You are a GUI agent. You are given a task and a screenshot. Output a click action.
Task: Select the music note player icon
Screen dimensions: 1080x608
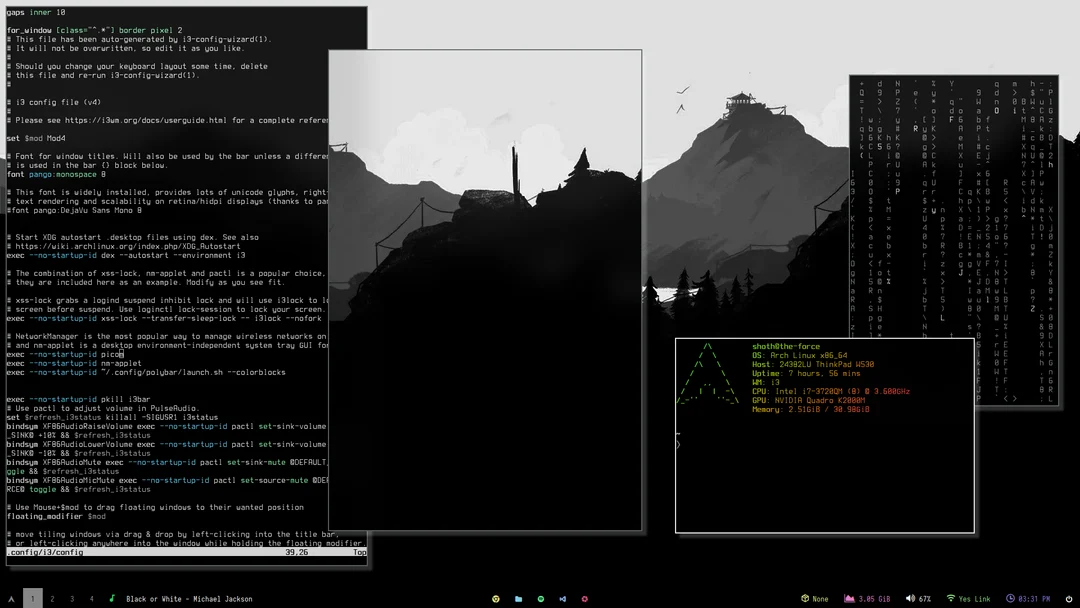[114, 598]
